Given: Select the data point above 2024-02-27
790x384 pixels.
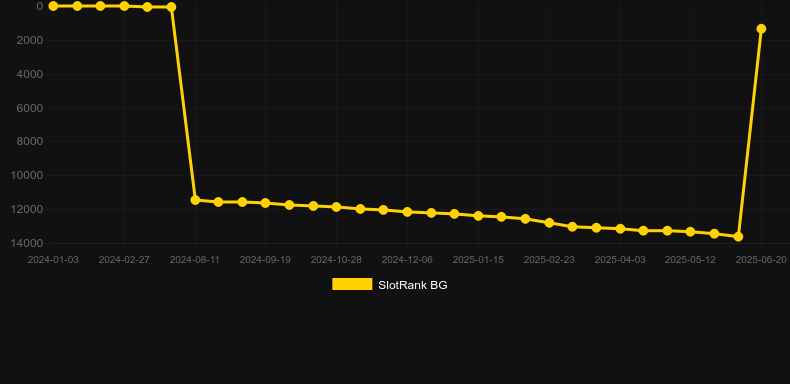Looking at the screenshot, I should pos(124,6).
